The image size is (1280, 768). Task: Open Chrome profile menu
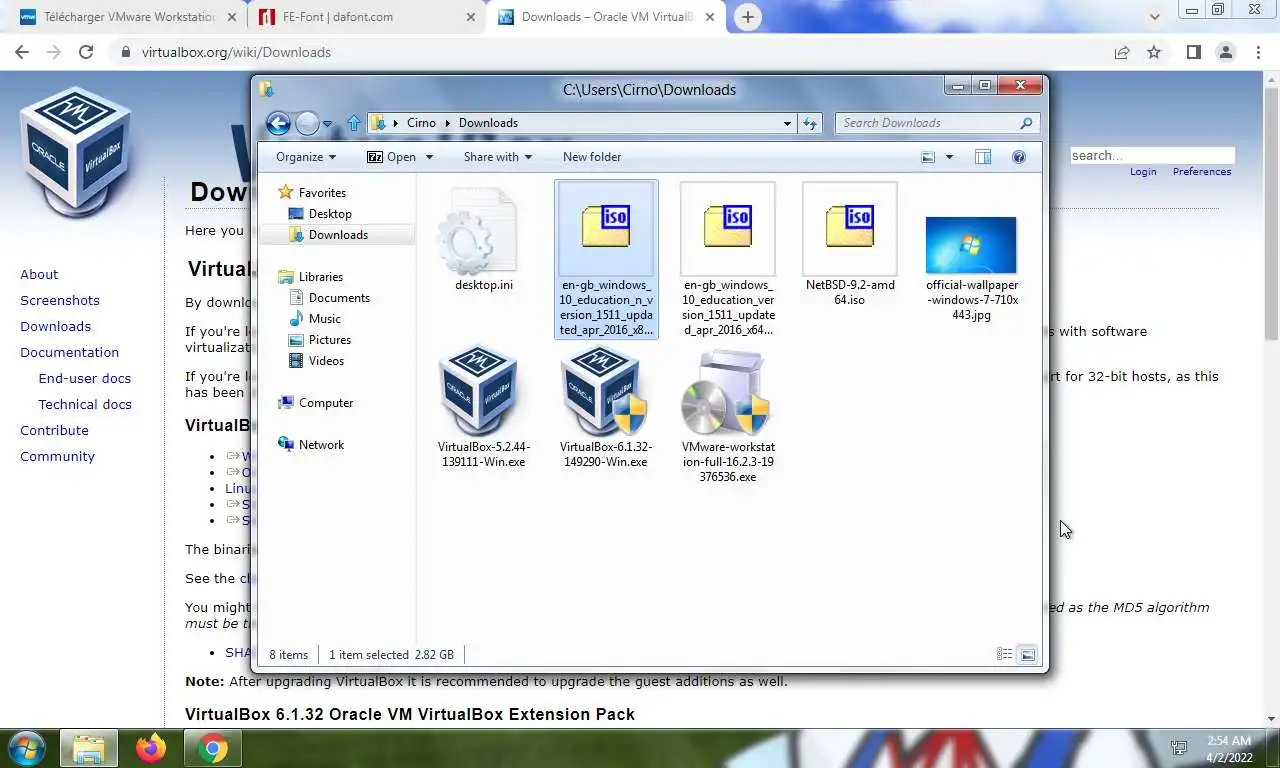1225,52
